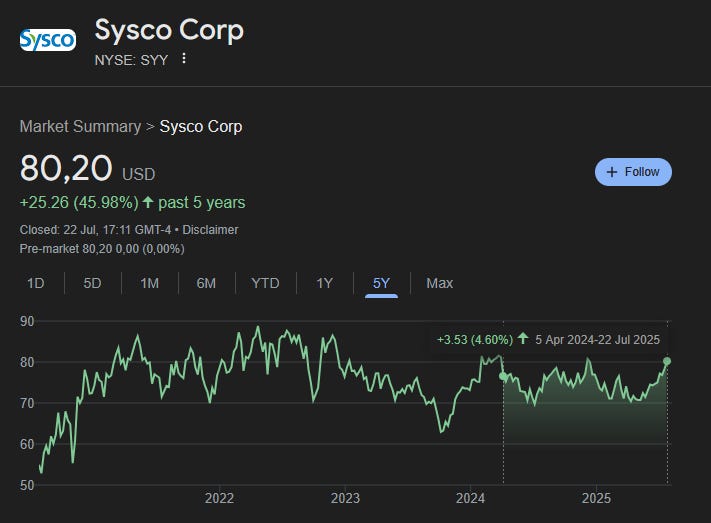Click the 2024 x-axis label
This screenshot has width=711, height=523.
[470, 498]
